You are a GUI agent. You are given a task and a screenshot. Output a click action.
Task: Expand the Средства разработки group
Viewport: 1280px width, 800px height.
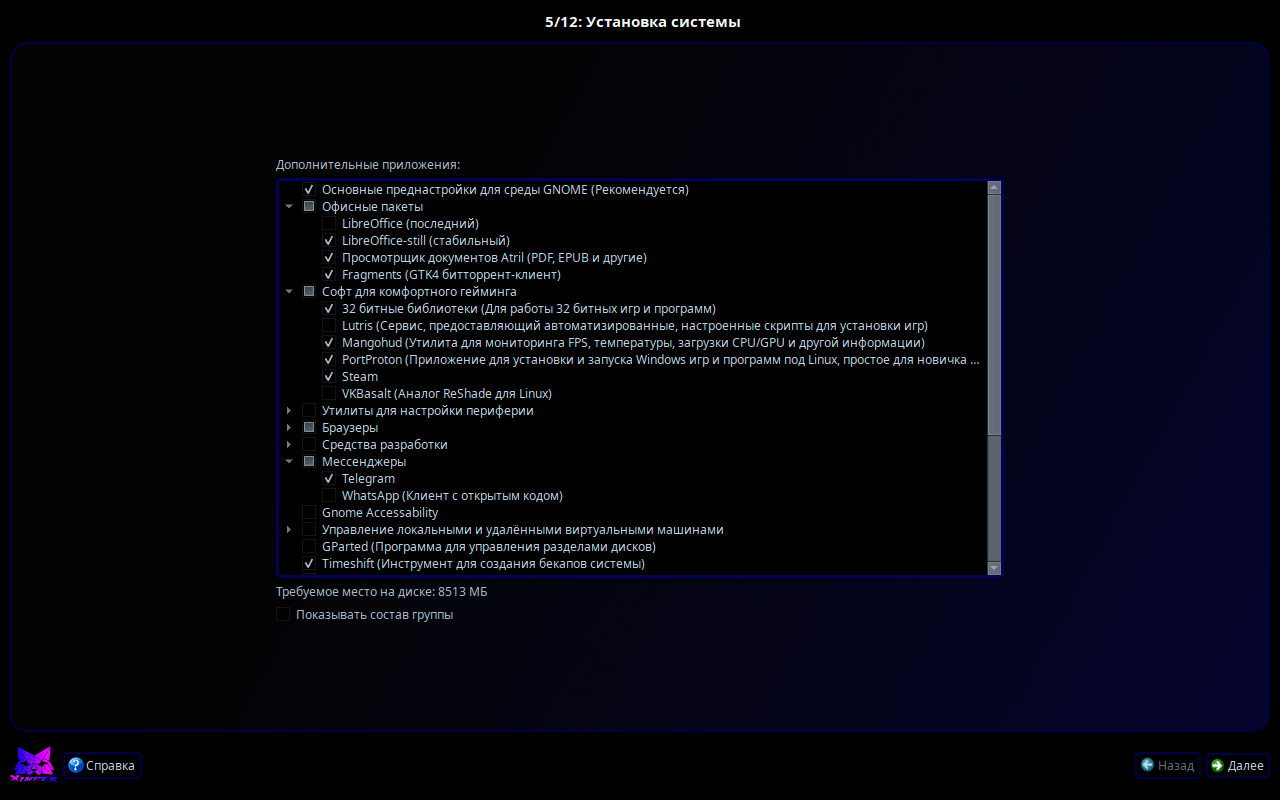point(289,445)
